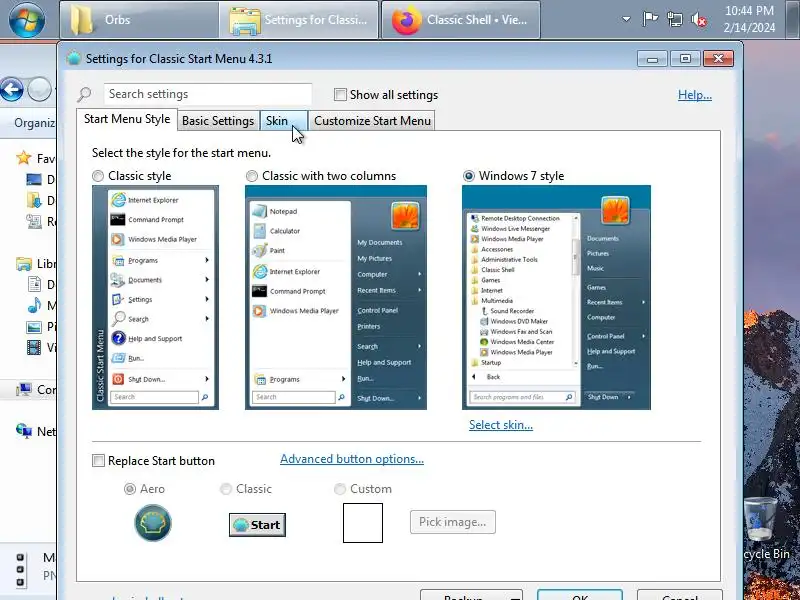Click the classic Start button sample
The width and height of the screenshot is (800, 600).
tap(257, 525)
